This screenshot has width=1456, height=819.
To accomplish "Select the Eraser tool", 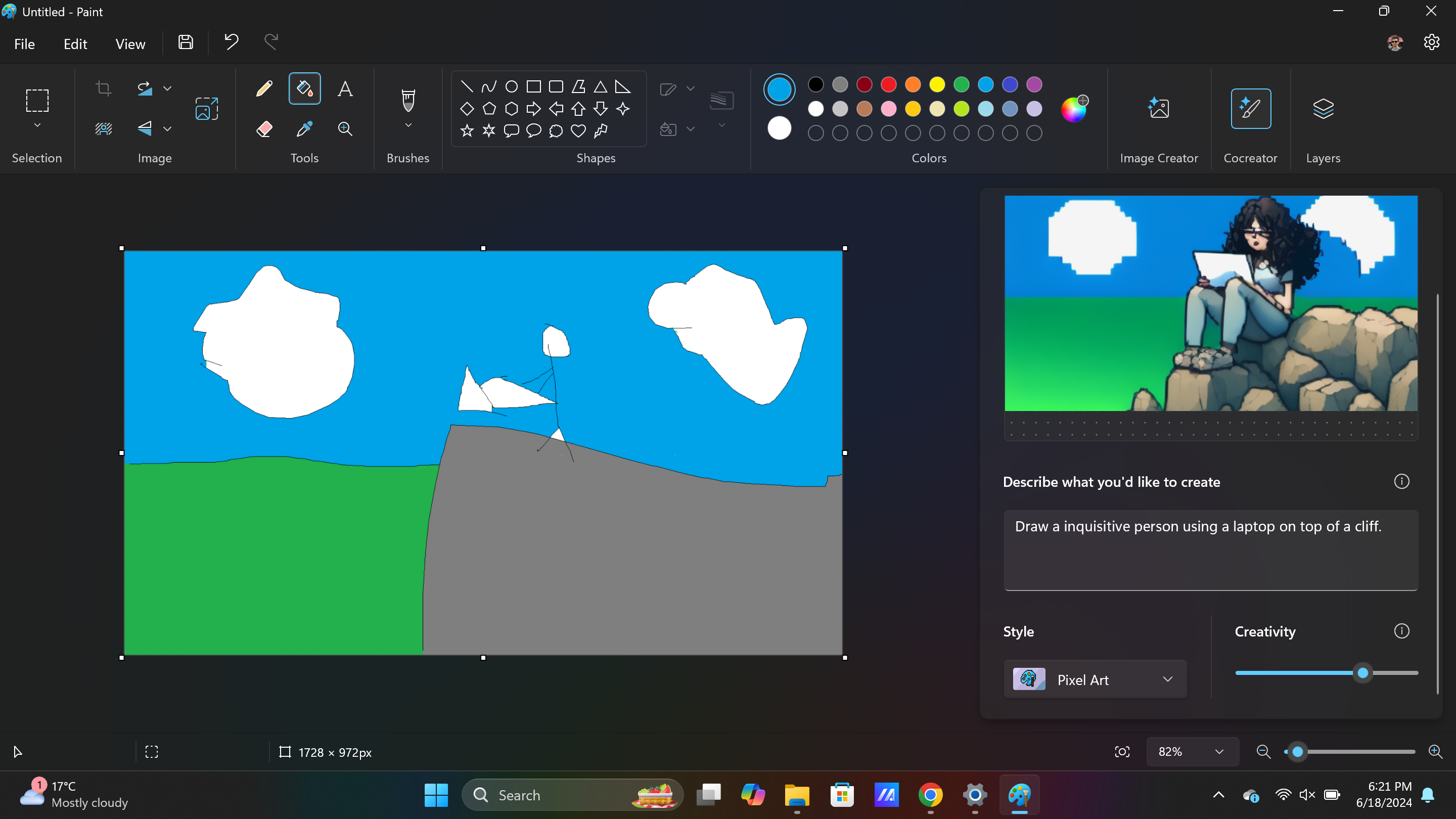I will (x=264, y=129).
